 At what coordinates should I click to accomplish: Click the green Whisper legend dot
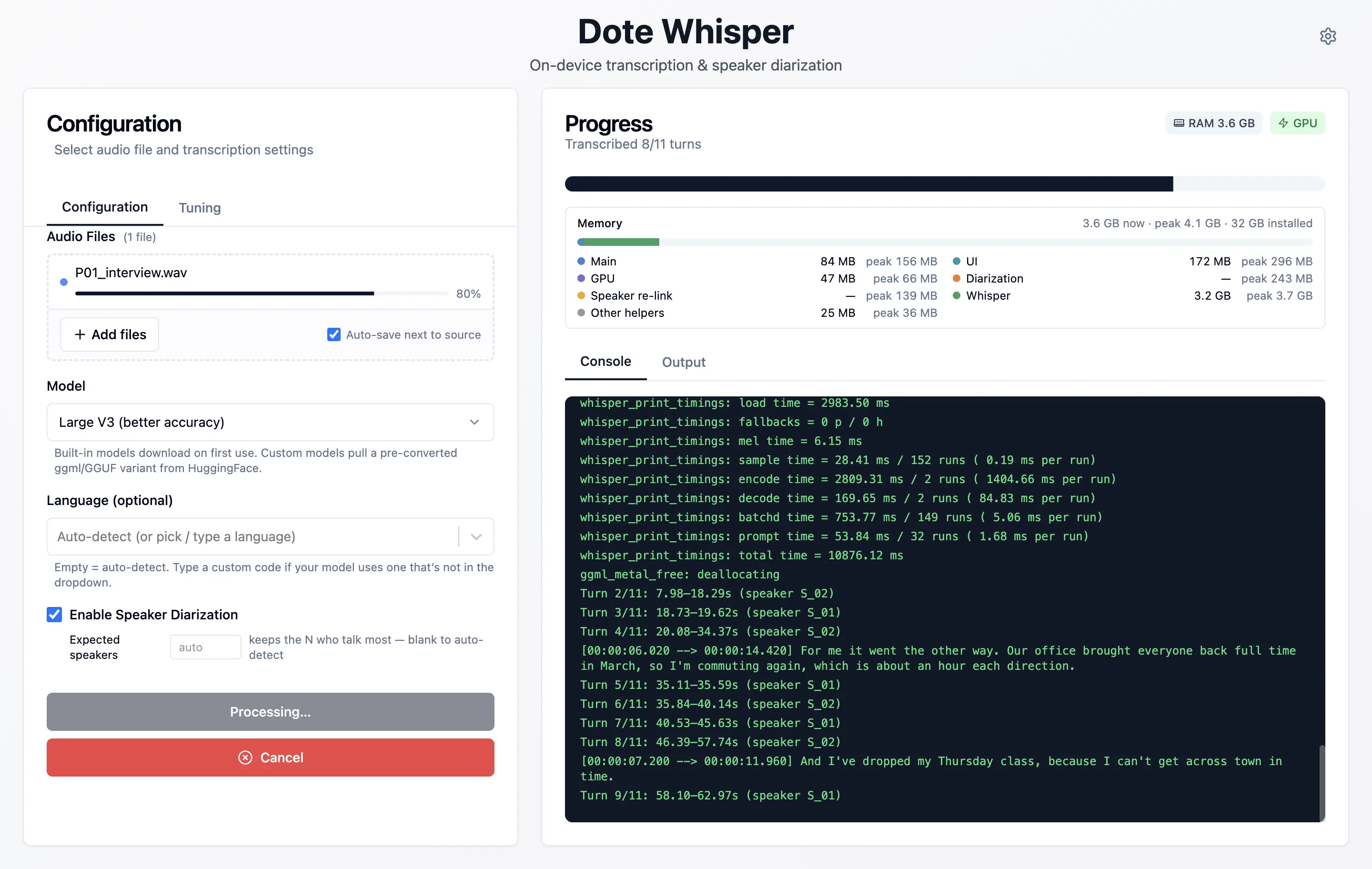pos(957,295)
